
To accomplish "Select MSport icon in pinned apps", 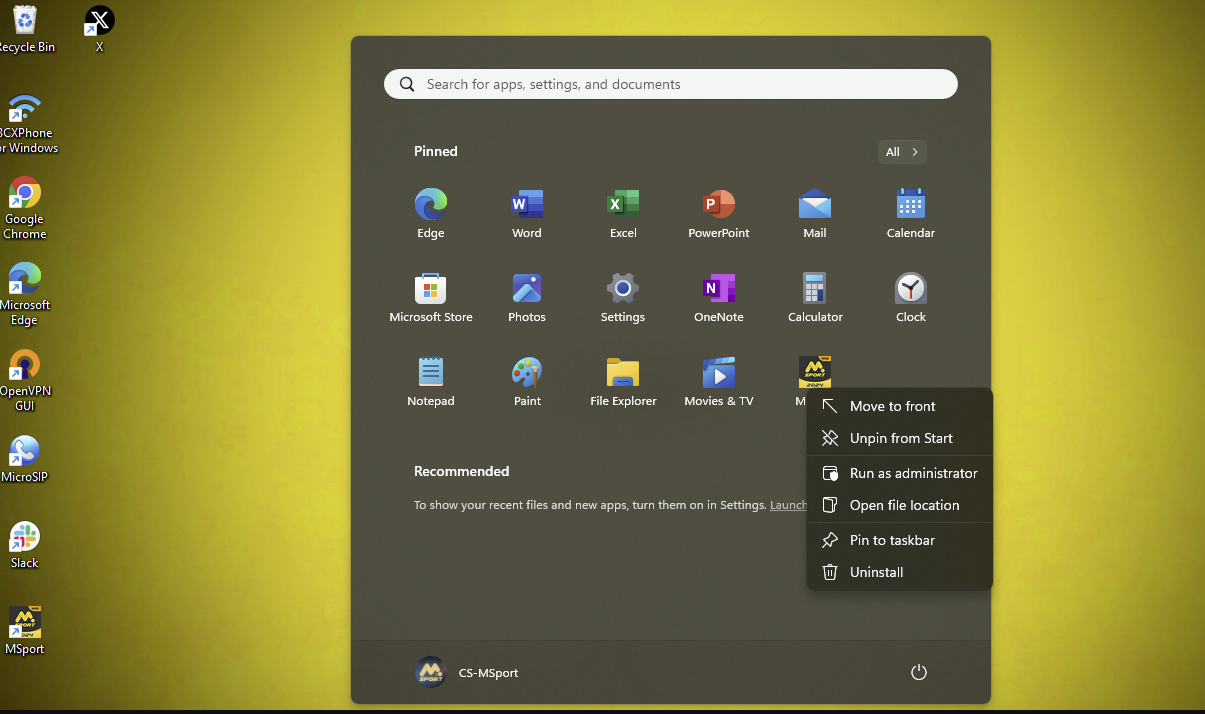I will pyautogui.click(x=814, y=373).
